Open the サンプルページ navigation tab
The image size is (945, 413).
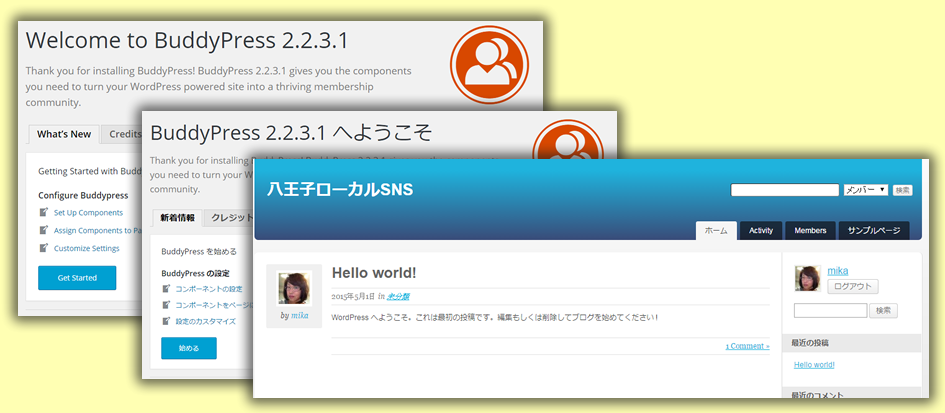(x=874, y=230)
